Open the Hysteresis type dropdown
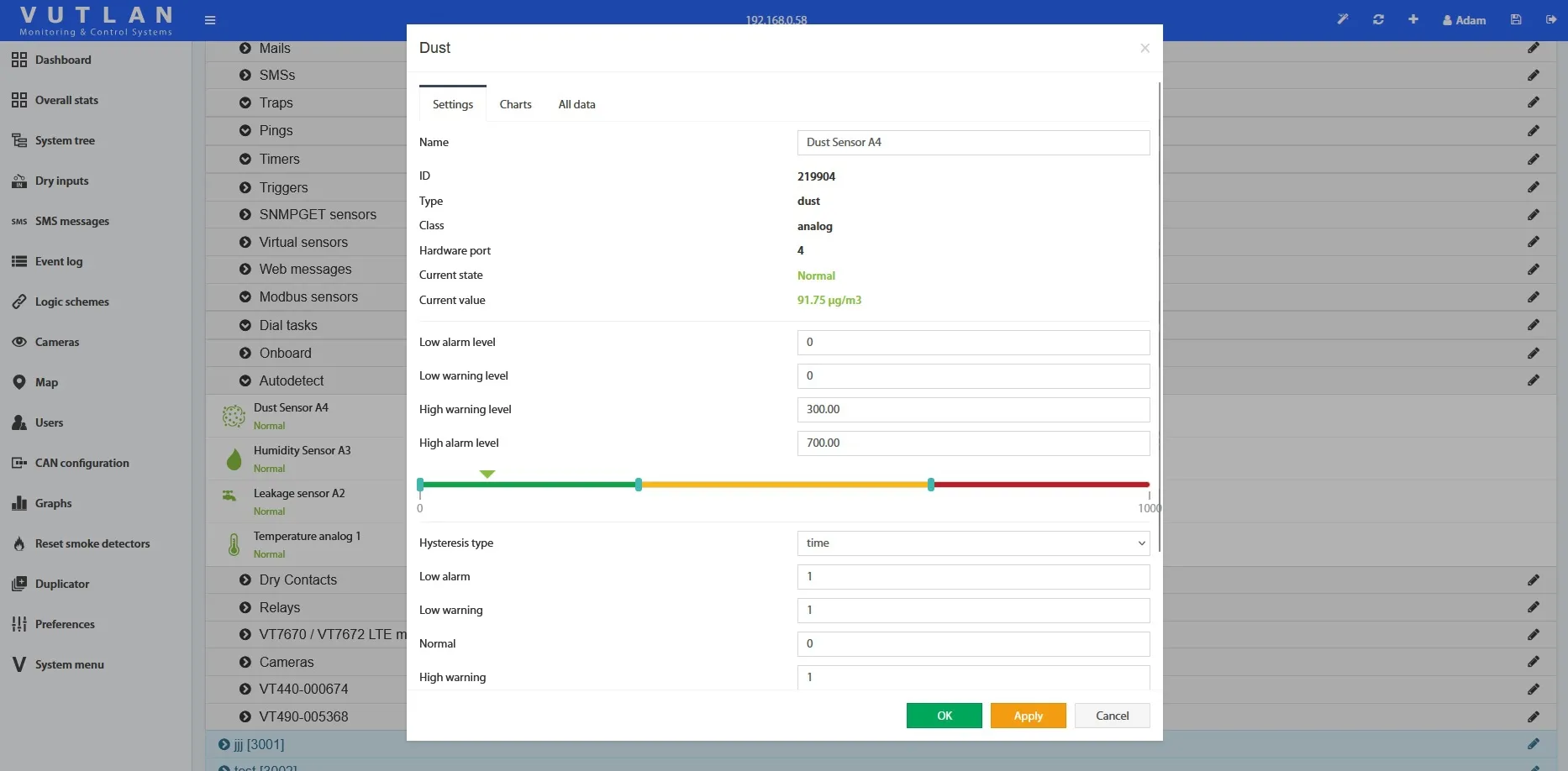 (973, 543)
